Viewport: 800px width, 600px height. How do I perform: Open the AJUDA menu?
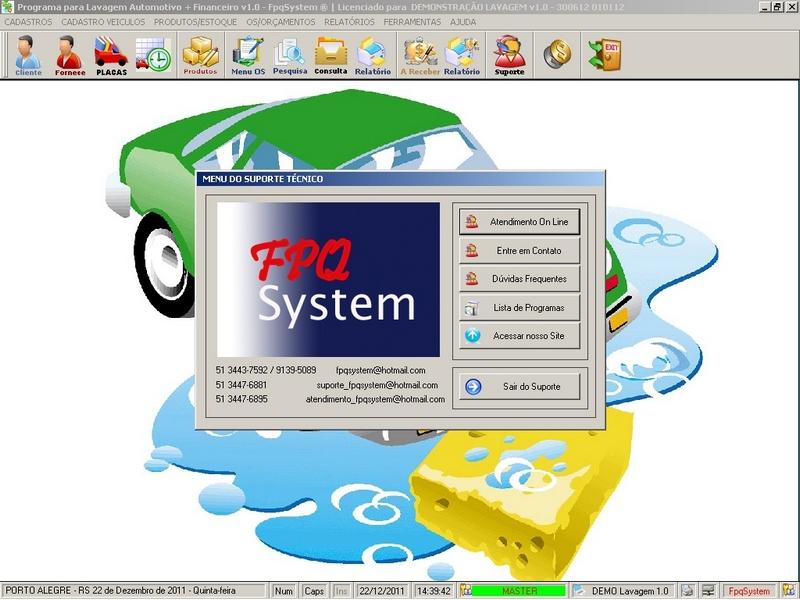[x=463, y=22]
